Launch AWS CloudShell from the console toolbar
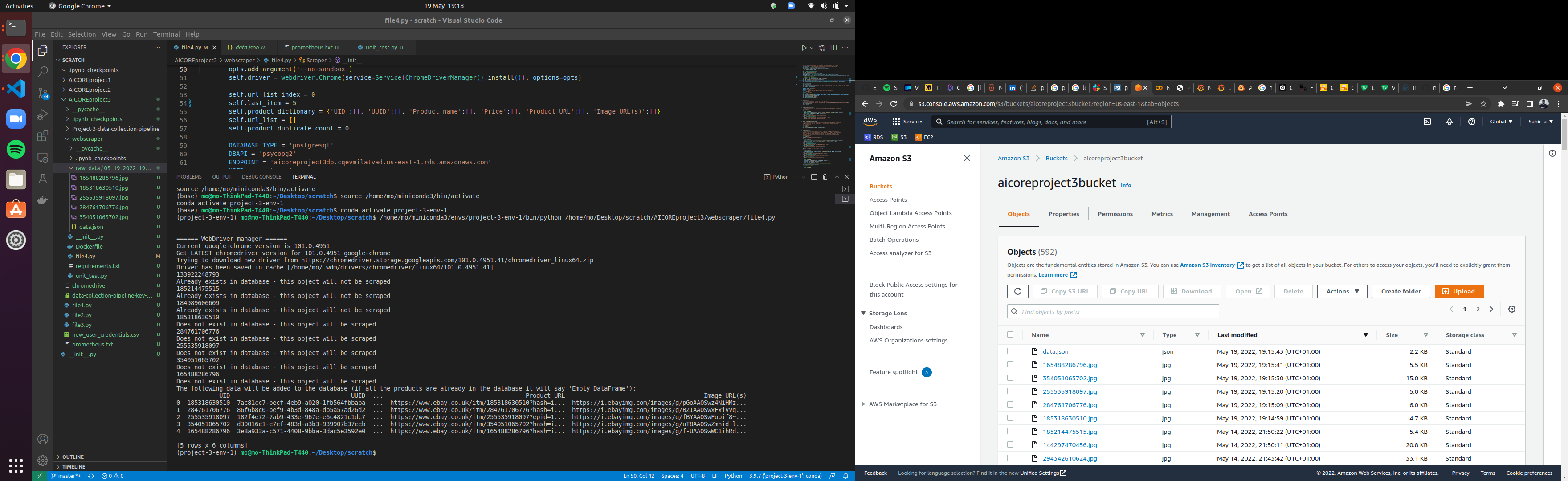This screenshot has width=1568, height=481. coord(1427,122)
